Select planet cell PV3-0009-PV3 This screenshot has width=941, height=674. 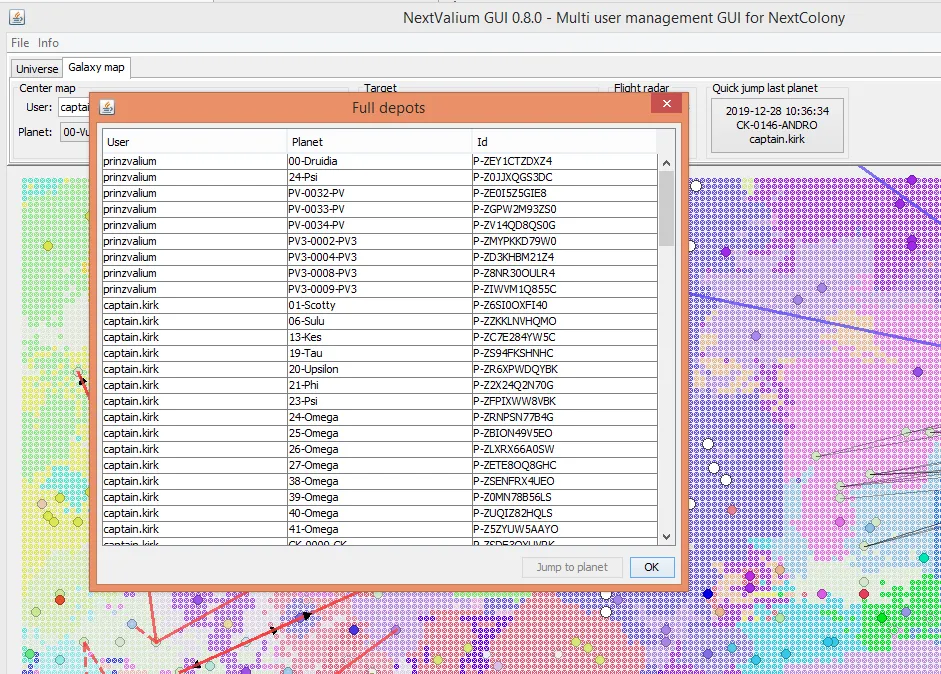[379, 289]
